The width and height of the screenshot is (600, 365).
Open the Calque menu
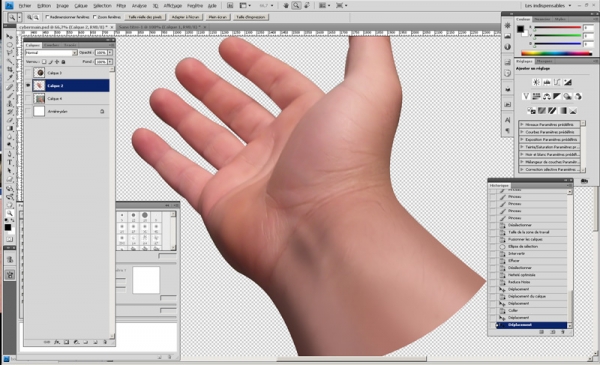(81, 6)
